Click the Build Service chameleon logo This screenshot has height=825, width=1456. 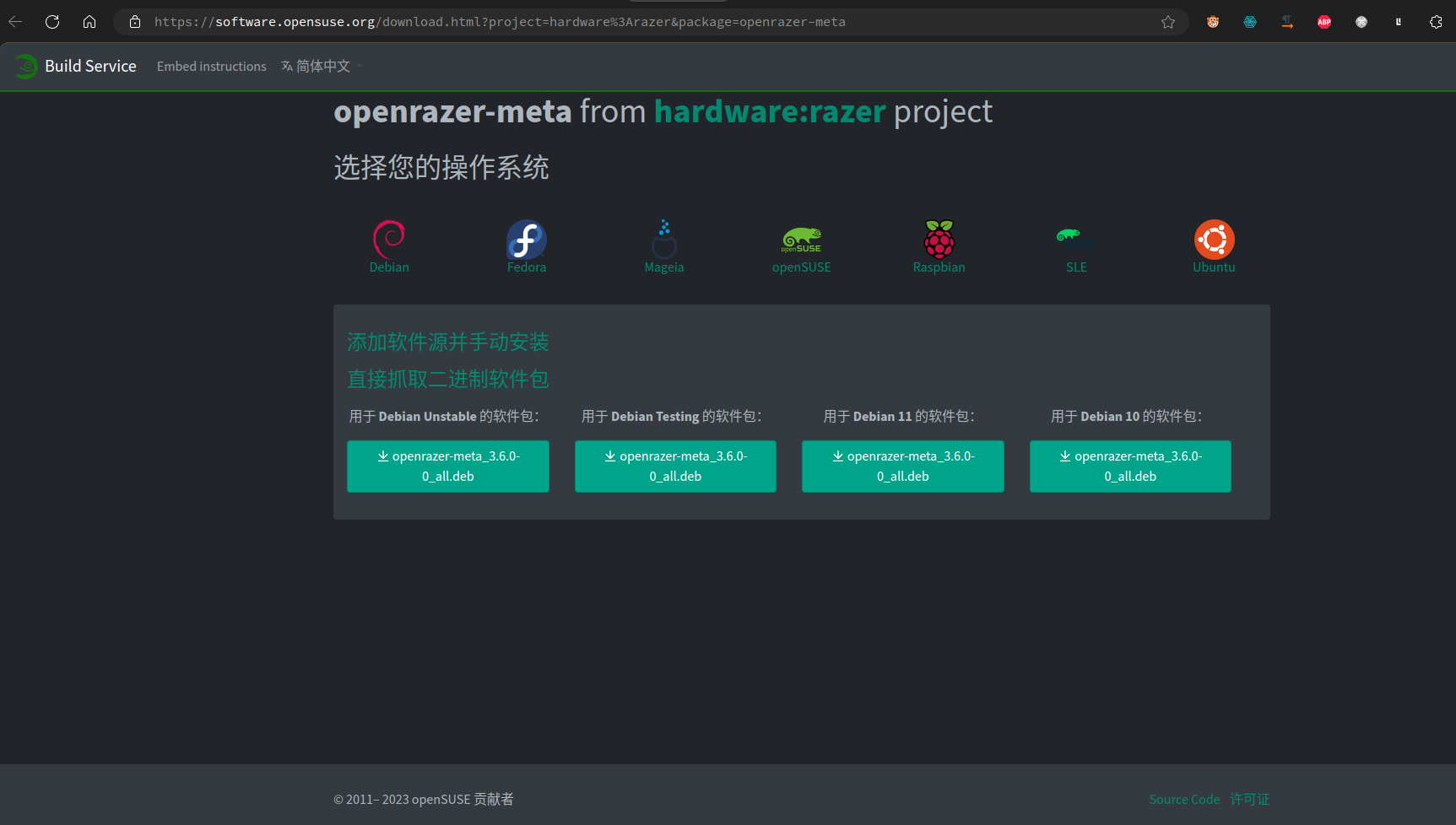25,66
